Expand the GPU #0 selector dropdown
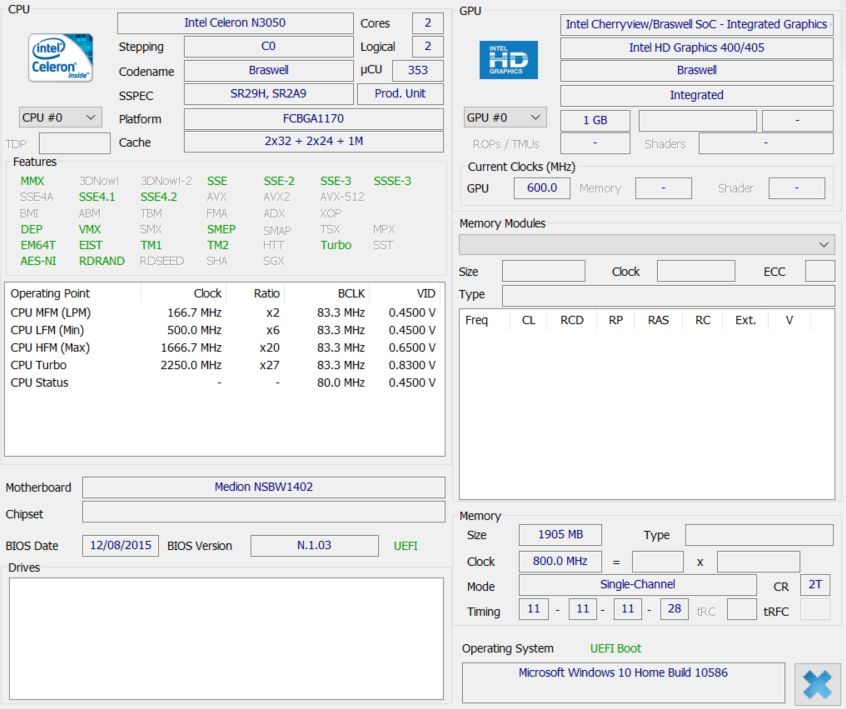 point(505,118)
